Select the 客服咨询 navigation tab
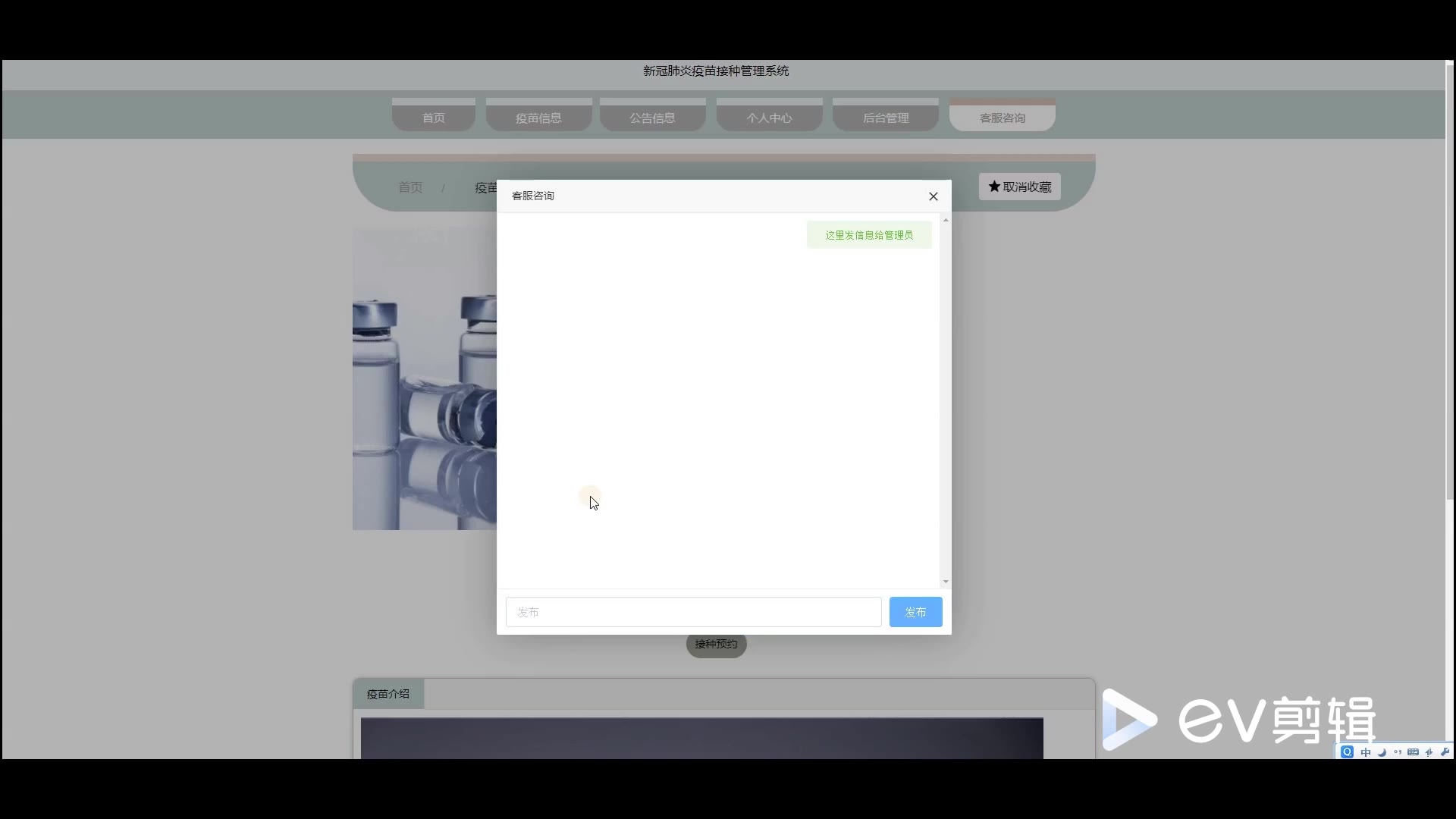The width and height of the screenshot is (1456, 819). point(1002,115)
